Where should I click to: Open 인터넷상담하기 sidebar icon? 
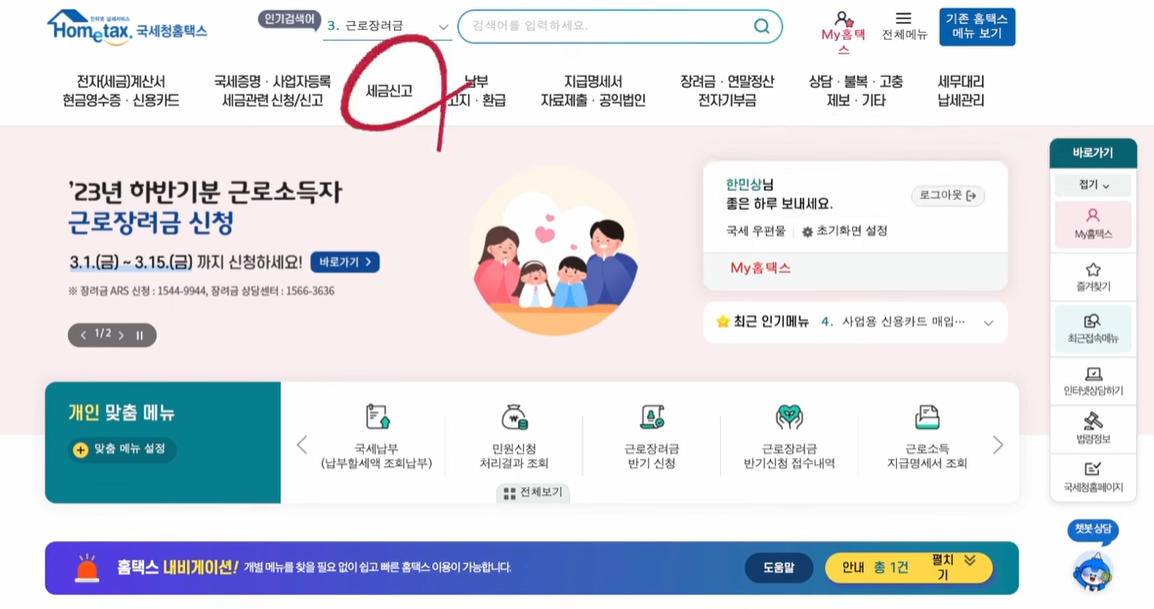point(1093,374)
